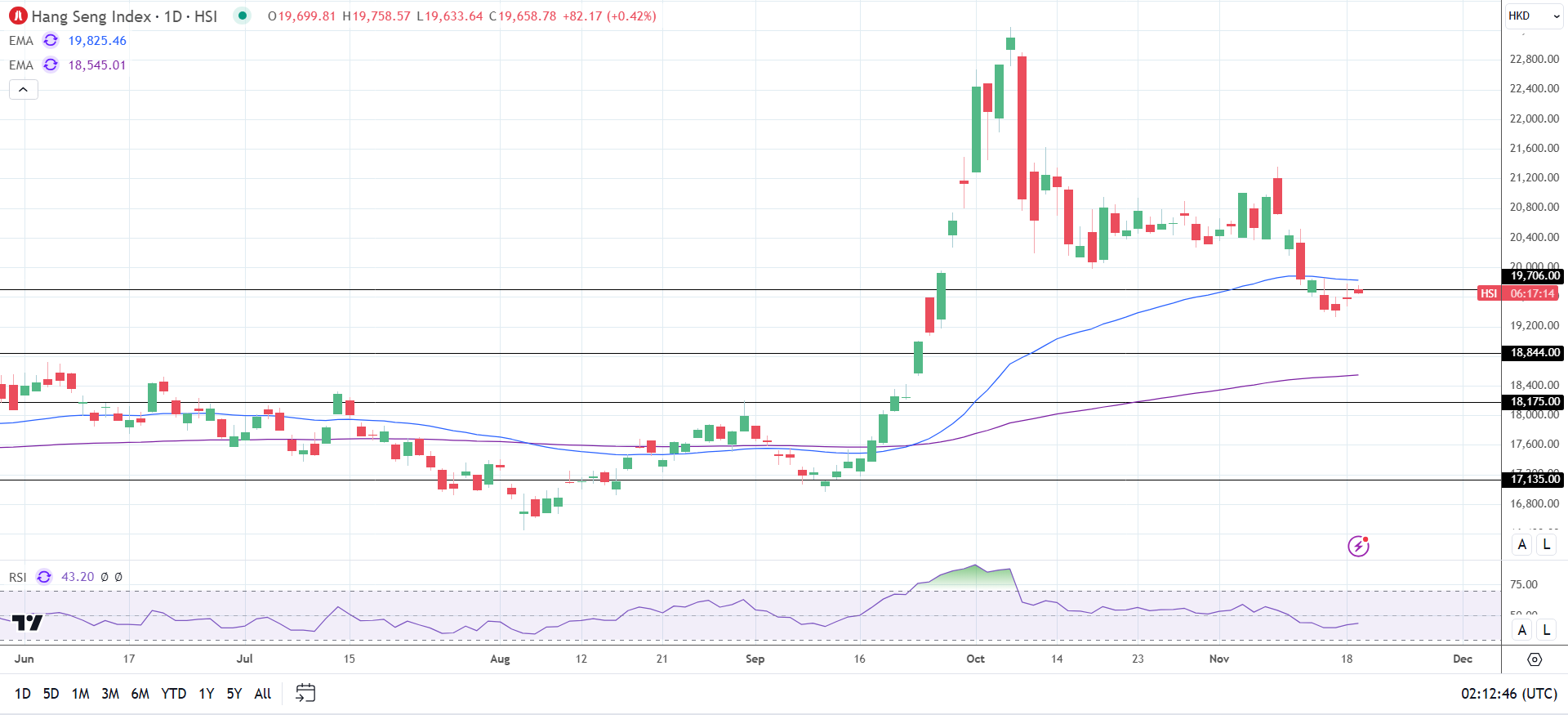Image resolution: width=1568 pixels, height=715 pixels.
Task: Open the HKD currency dropdown
Action: coord(1534,16)
